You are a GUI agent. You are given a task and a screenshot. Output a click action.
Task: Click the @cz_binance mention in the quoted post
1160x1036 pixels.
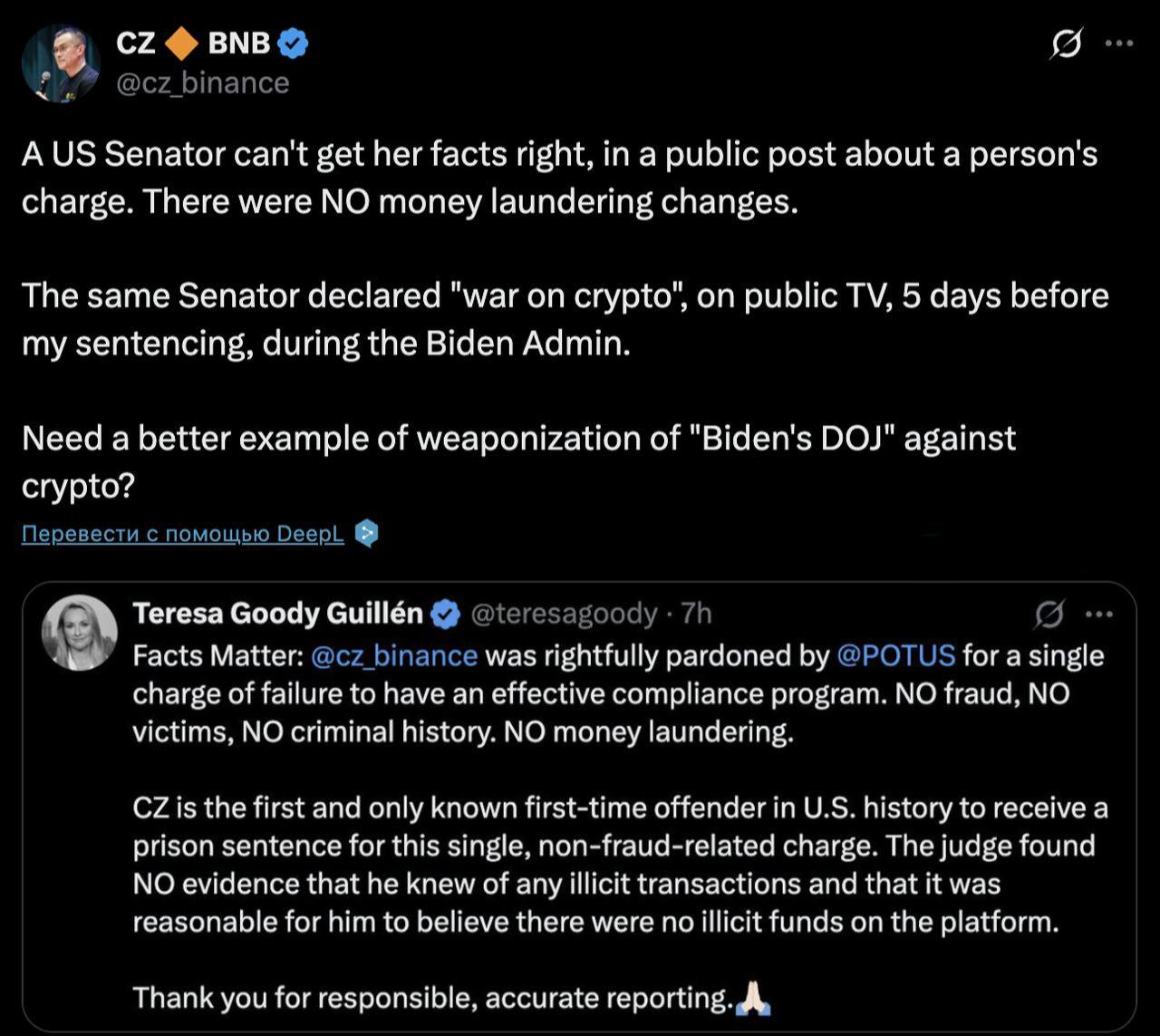[x=393, y=655]
